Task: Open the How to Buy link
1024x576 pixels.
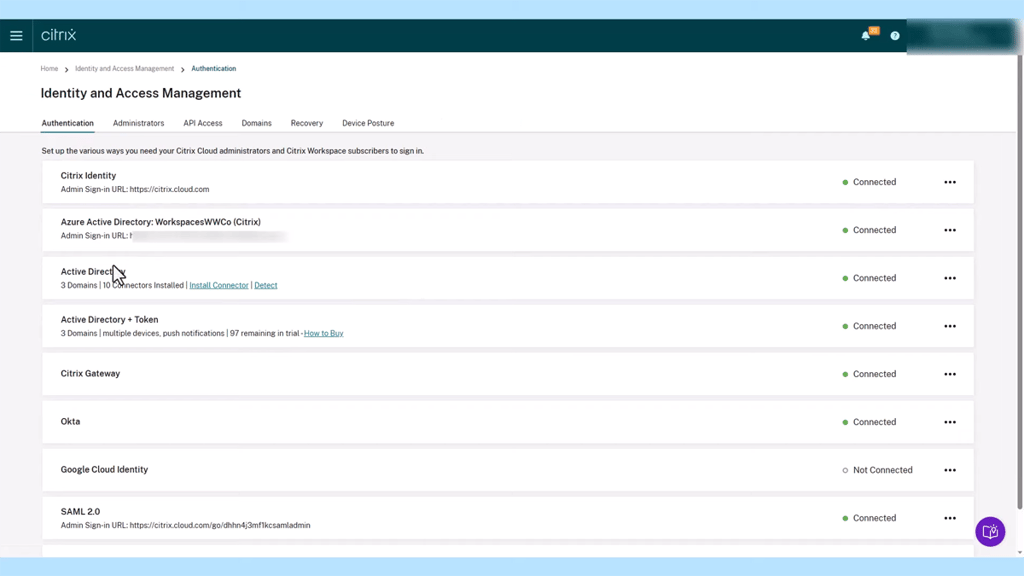Action: pyautogui.click(x=323, y=333)
